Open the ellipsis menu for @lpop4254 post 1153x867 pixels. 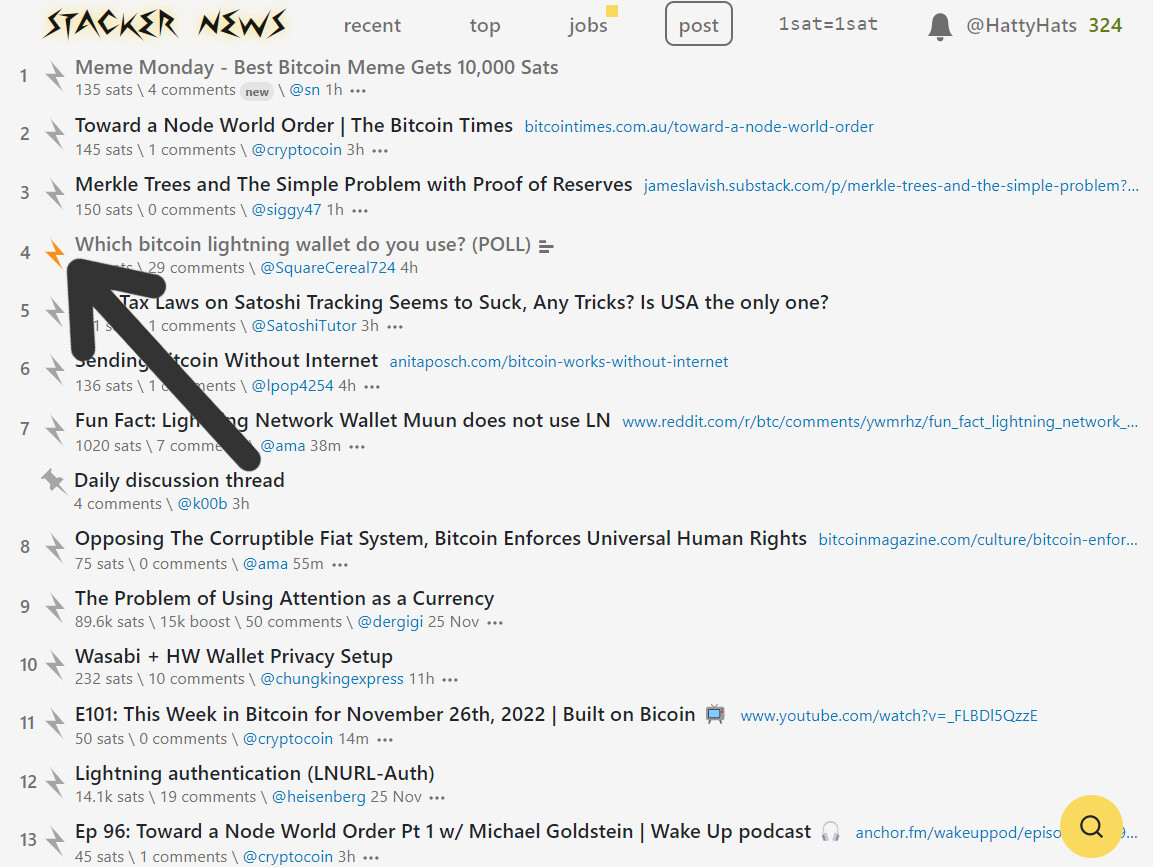pyautogui.click(x=372, y=387)
